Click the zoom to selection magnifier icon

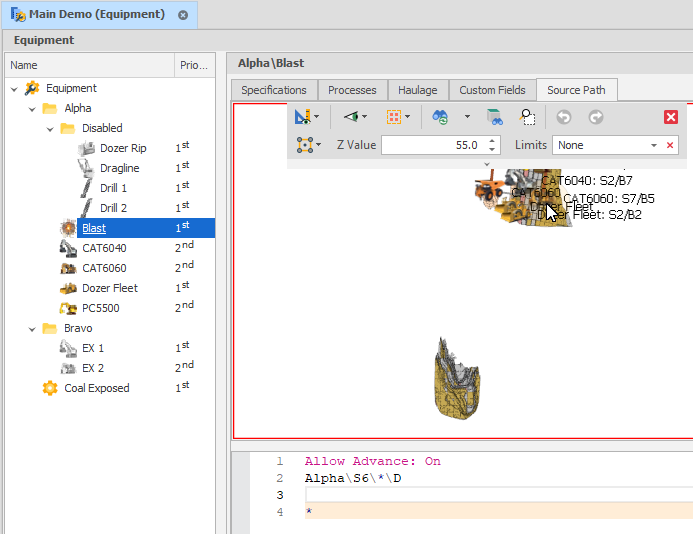pyautogui.click(x=528, y=117)
